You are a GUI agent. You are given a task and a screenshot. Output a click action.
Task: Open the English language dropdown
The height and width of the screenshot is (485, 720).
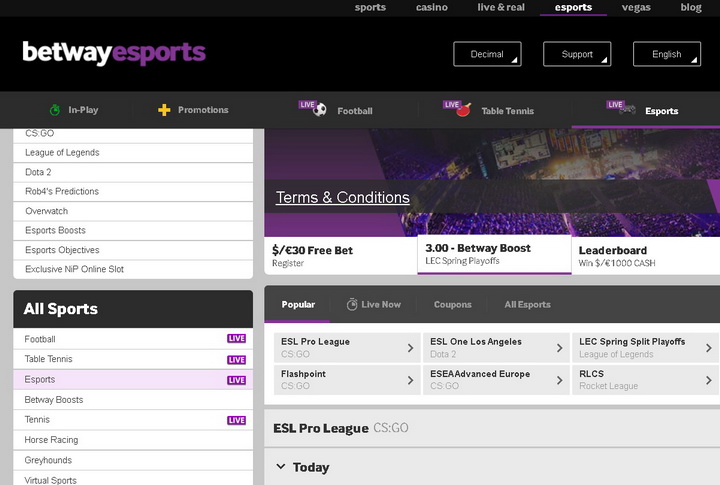pos(667,54)
